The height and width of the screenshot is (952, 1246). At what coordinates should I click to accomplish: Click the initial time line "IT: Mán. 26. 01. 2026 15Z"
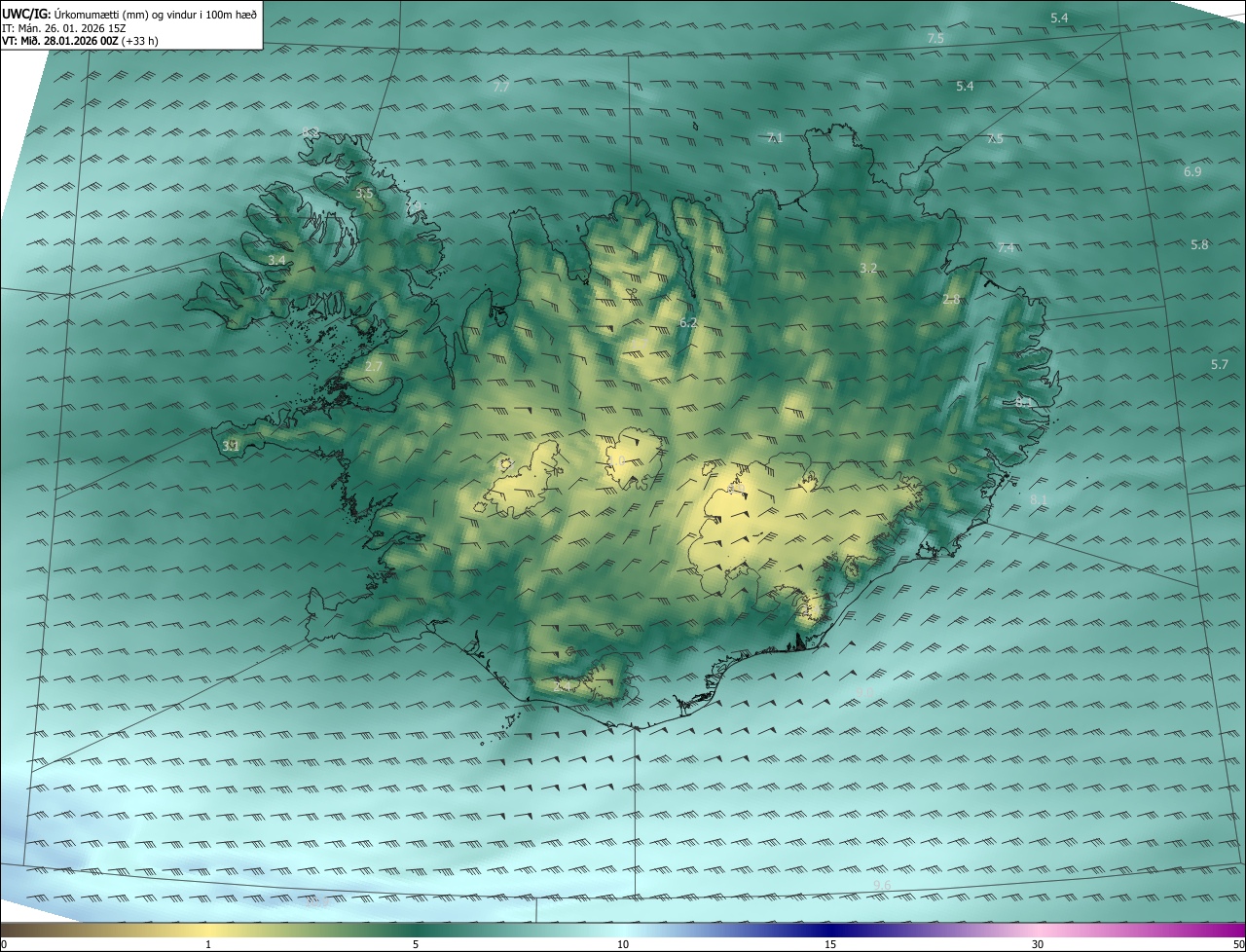(x=64, y=28)
